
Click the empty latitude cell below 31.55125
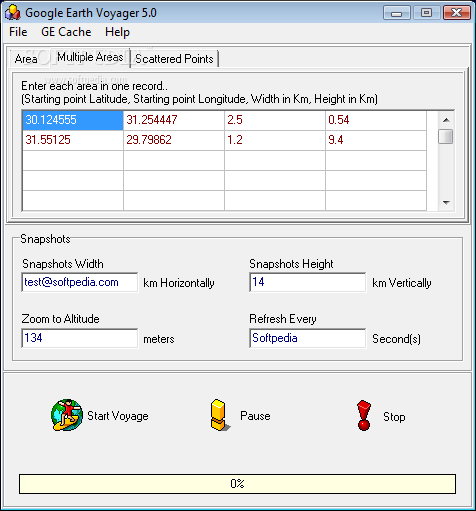pyautogui.click(x=73, y=160)
